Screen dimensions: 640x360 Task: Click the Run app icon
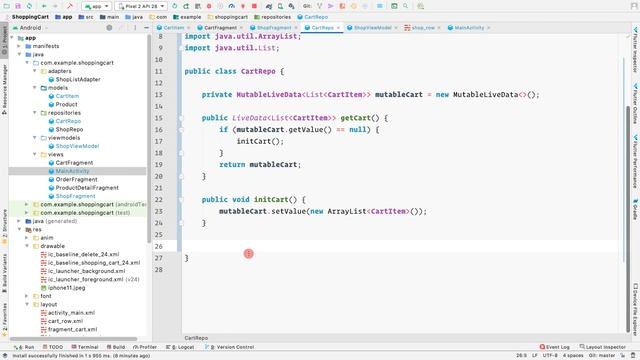pos(175,6)
